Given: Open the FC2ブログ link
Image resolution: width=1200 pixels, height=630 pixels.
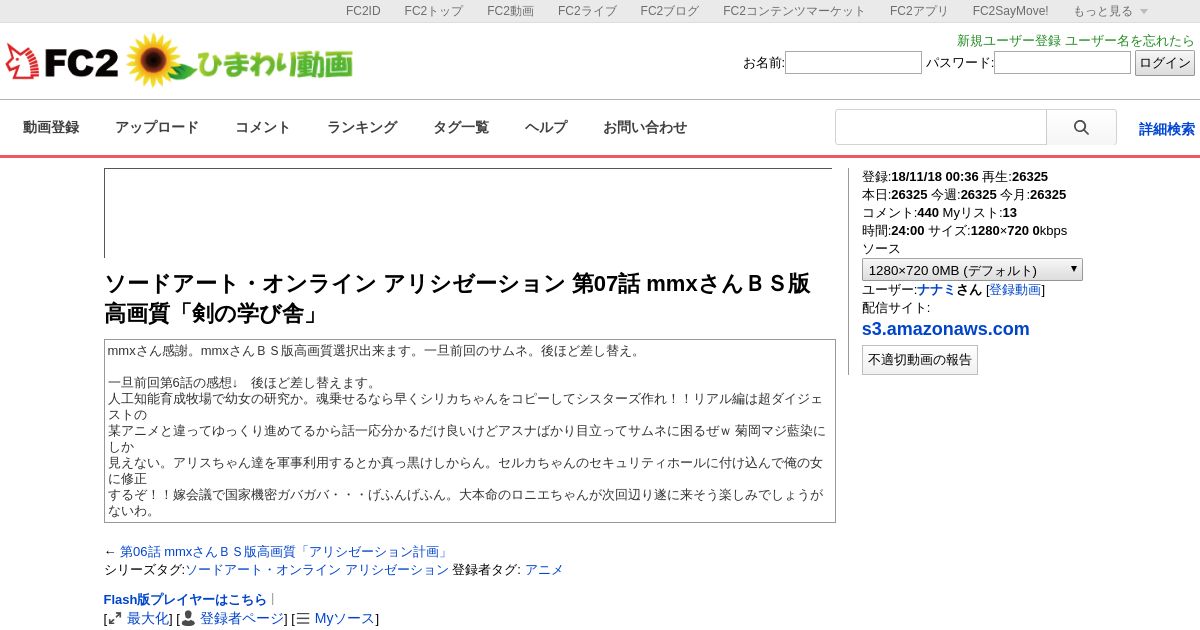Looking at the screenshot, I should pos(670,11).
